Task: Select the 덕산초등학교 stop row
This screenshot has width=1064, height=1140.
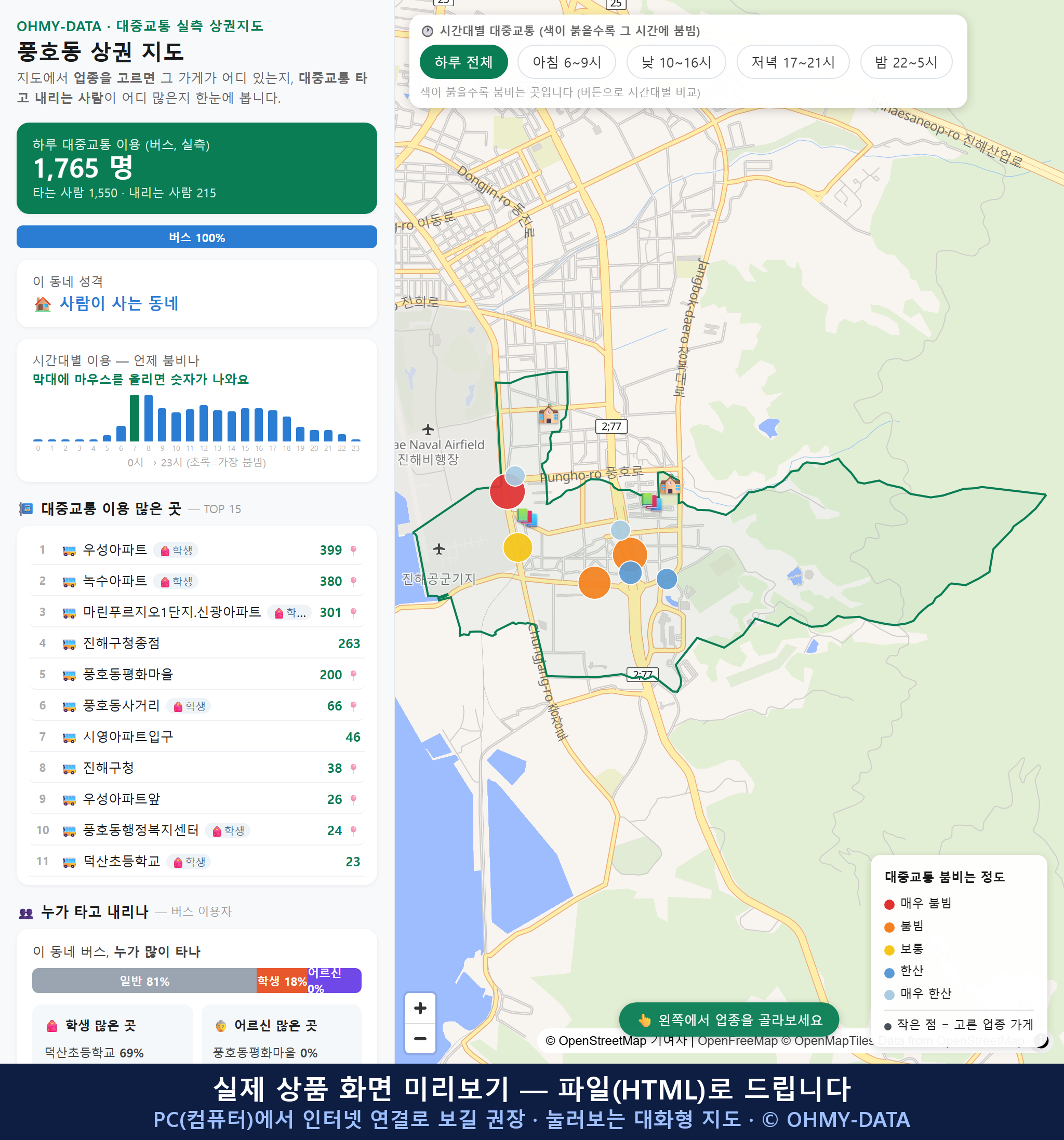Action: [197, 861]
